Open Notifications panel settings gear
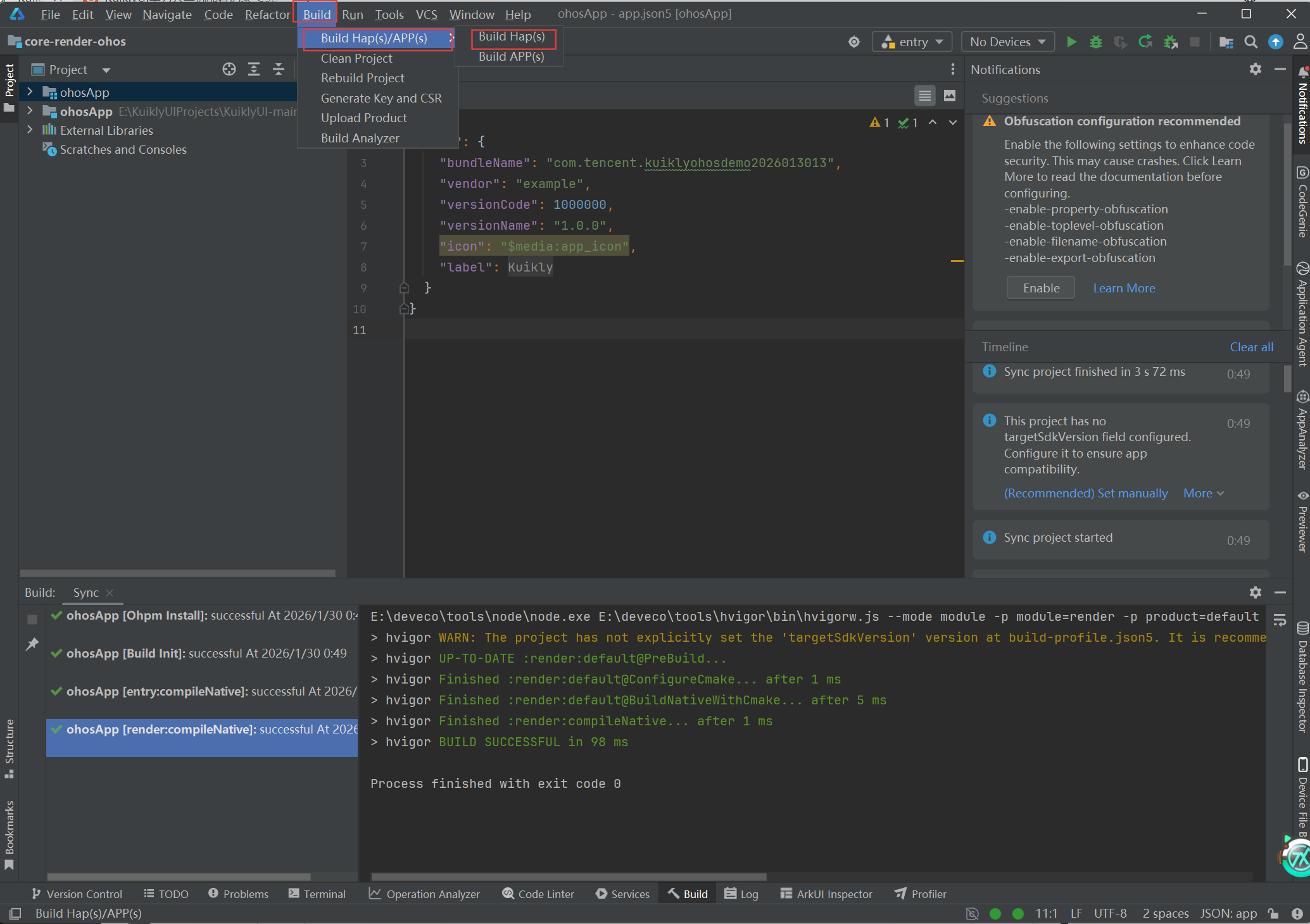 click(1255, 70)
